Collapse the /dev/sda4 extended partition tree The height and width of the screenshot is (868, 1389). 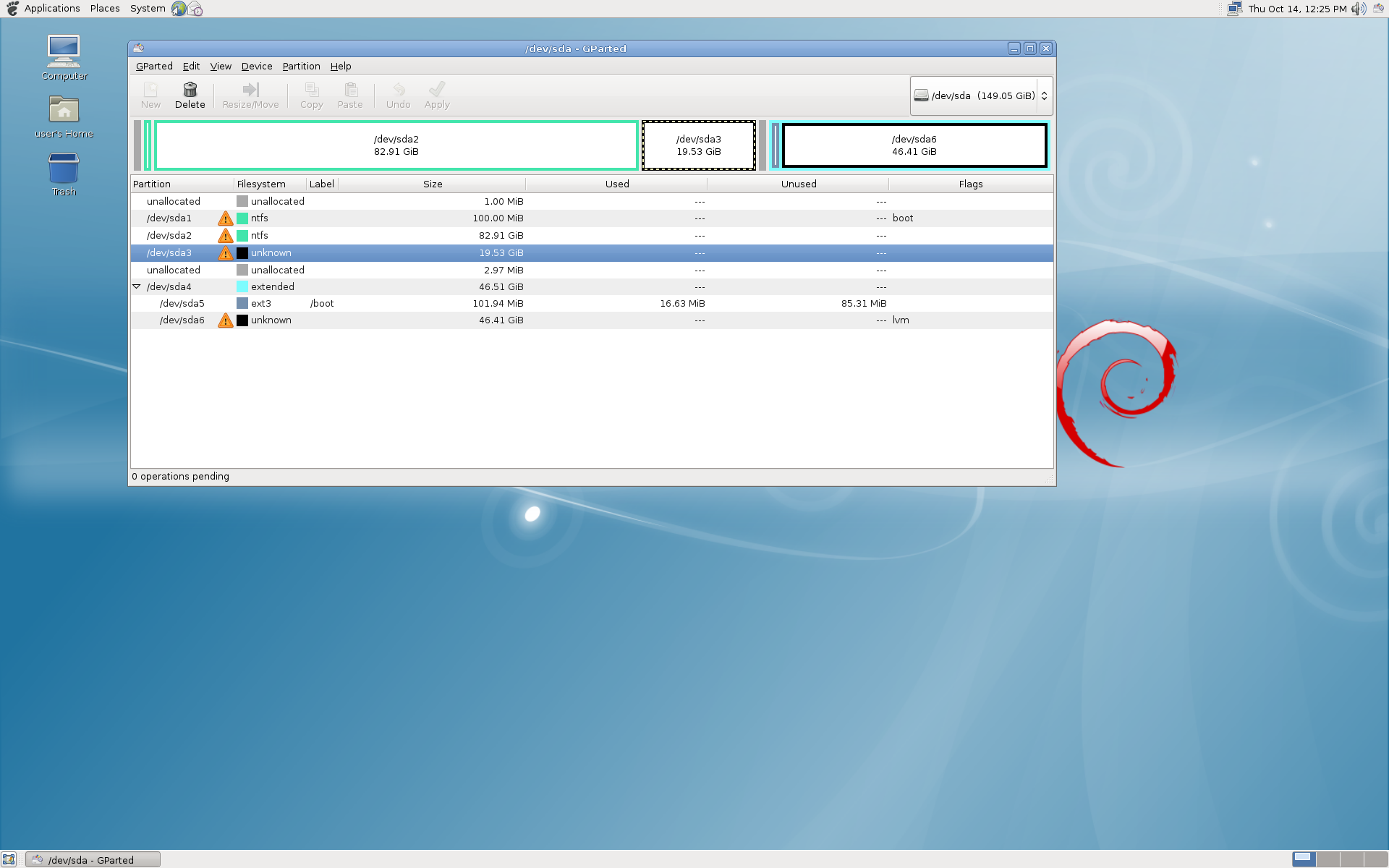[x=136, y=287]
